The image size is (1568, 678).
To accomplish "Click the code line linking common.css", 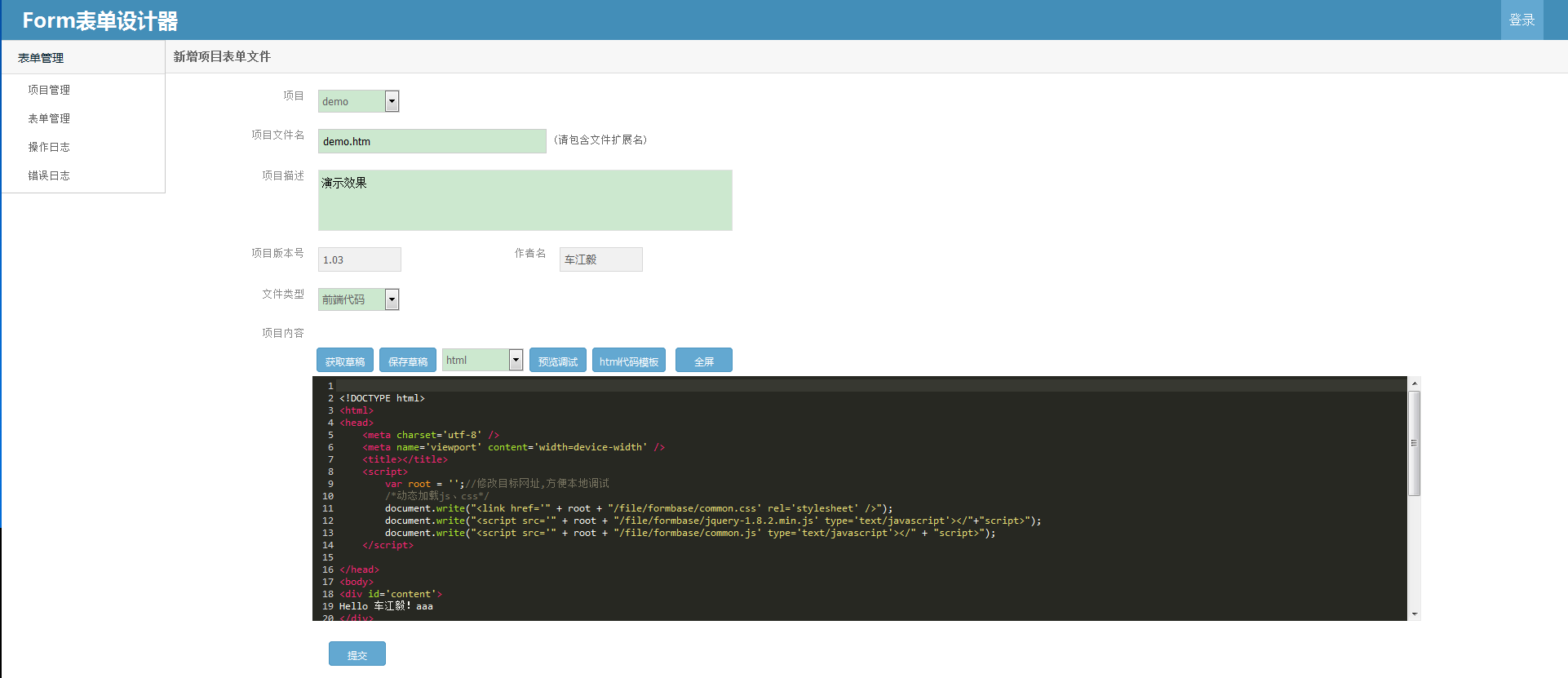I will coord(639,508).
